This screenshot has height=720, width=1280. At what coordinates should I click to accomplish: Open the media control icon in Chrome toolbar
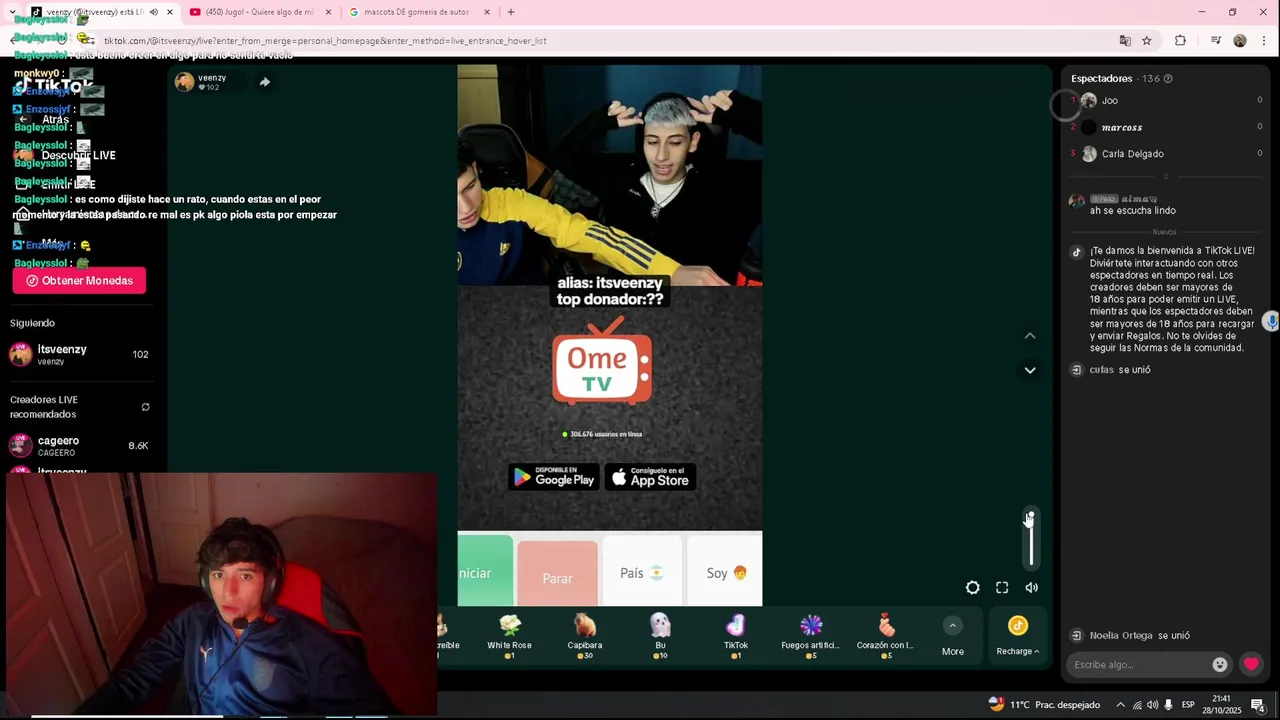coord(1216,41)
